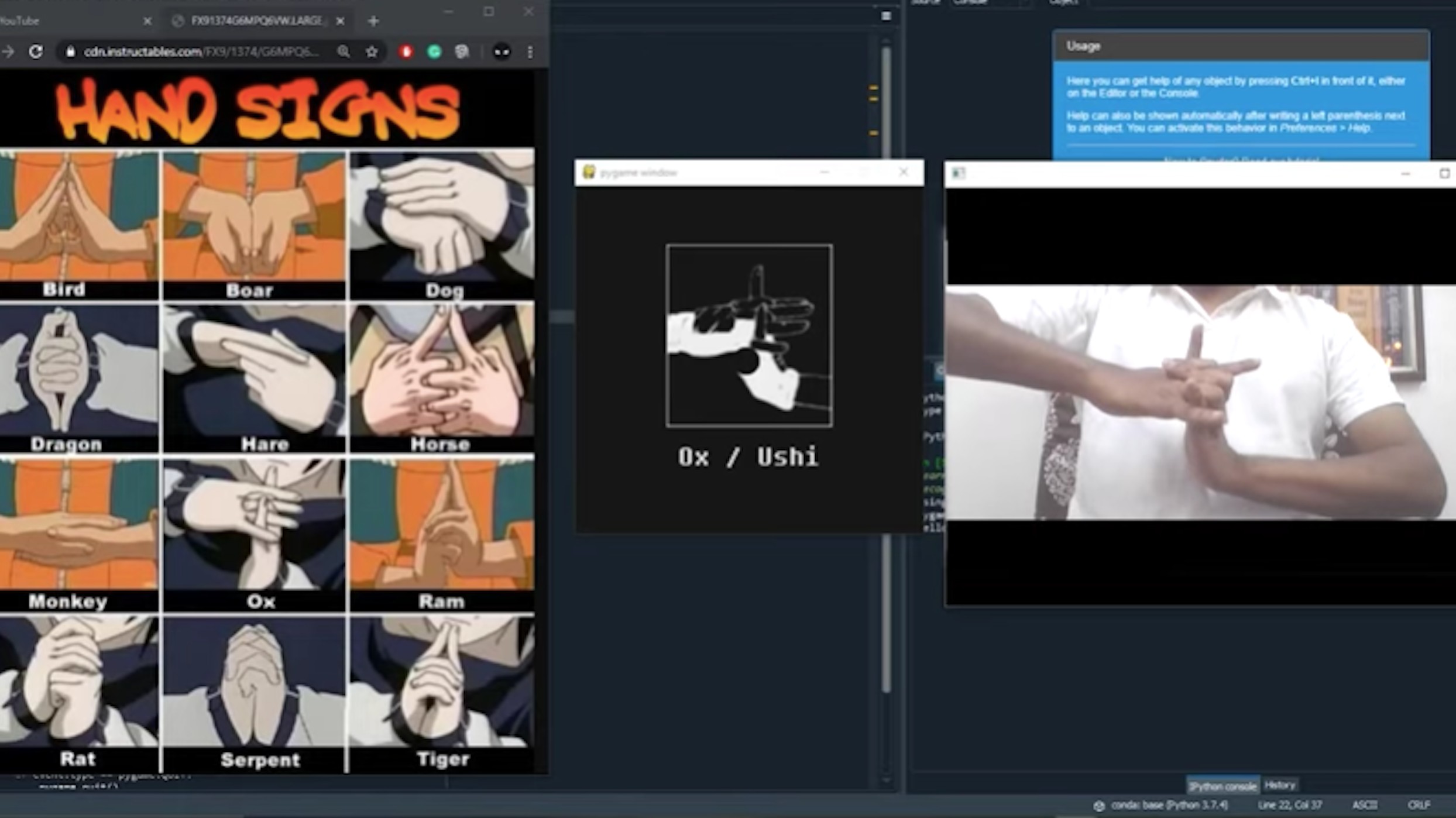Bookmark this page with the star
The width and height of the screenshot is (1456, 818).
click(x=372, y=51)
